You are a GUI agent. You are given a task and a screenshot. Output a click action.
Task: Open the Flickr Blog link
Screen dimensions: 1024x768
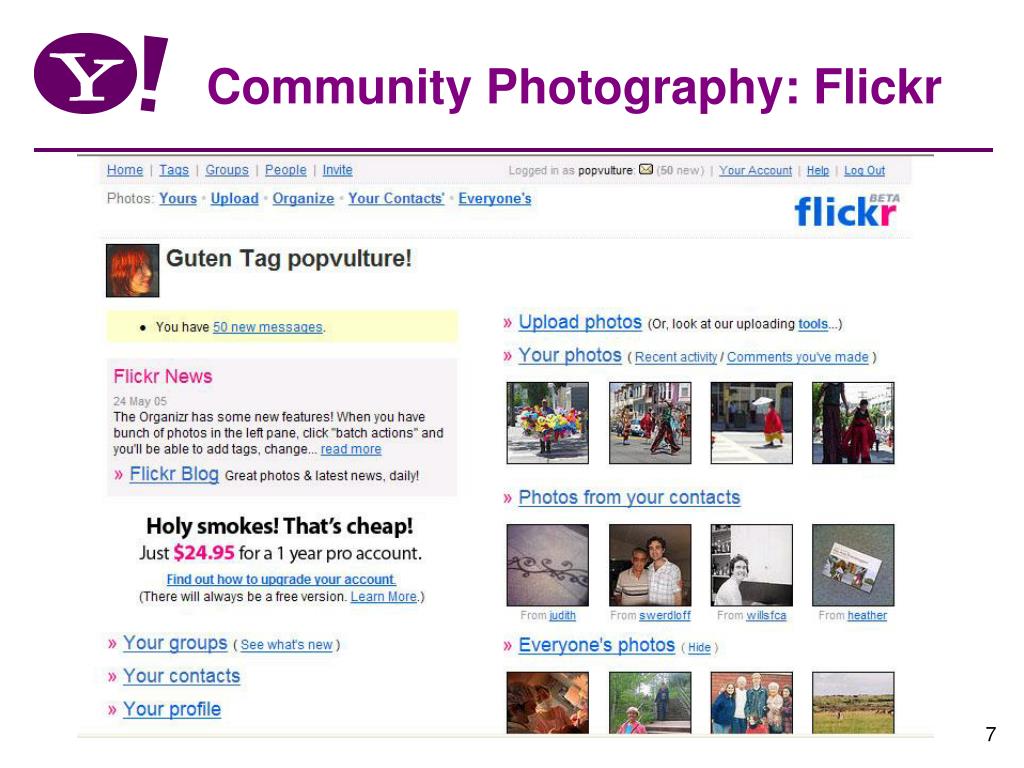[174, 474]
